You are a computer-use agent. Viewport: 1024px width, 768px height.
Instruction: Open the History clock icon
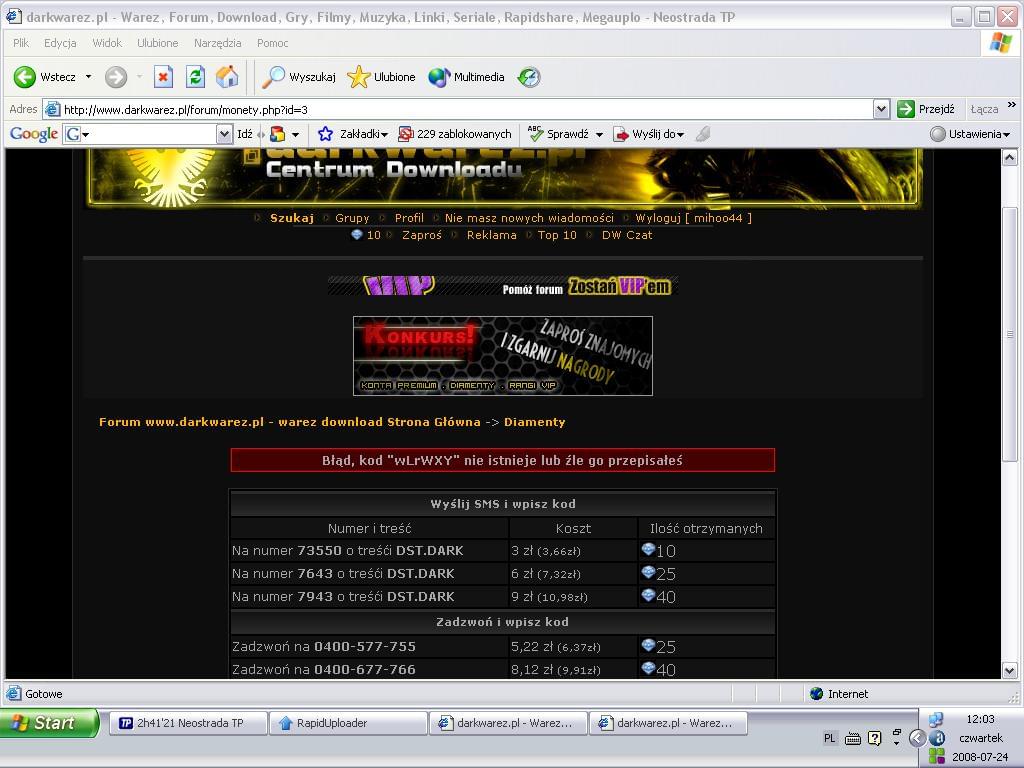coord(529,77)
